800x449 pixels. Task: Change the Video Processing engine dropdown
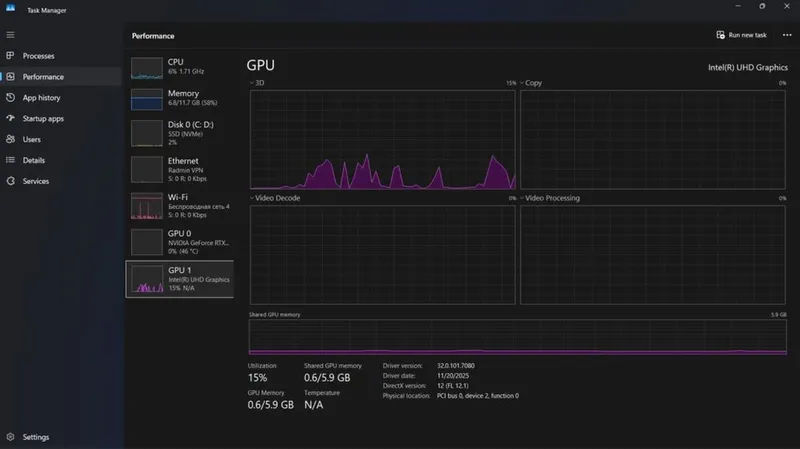point(549,198)
